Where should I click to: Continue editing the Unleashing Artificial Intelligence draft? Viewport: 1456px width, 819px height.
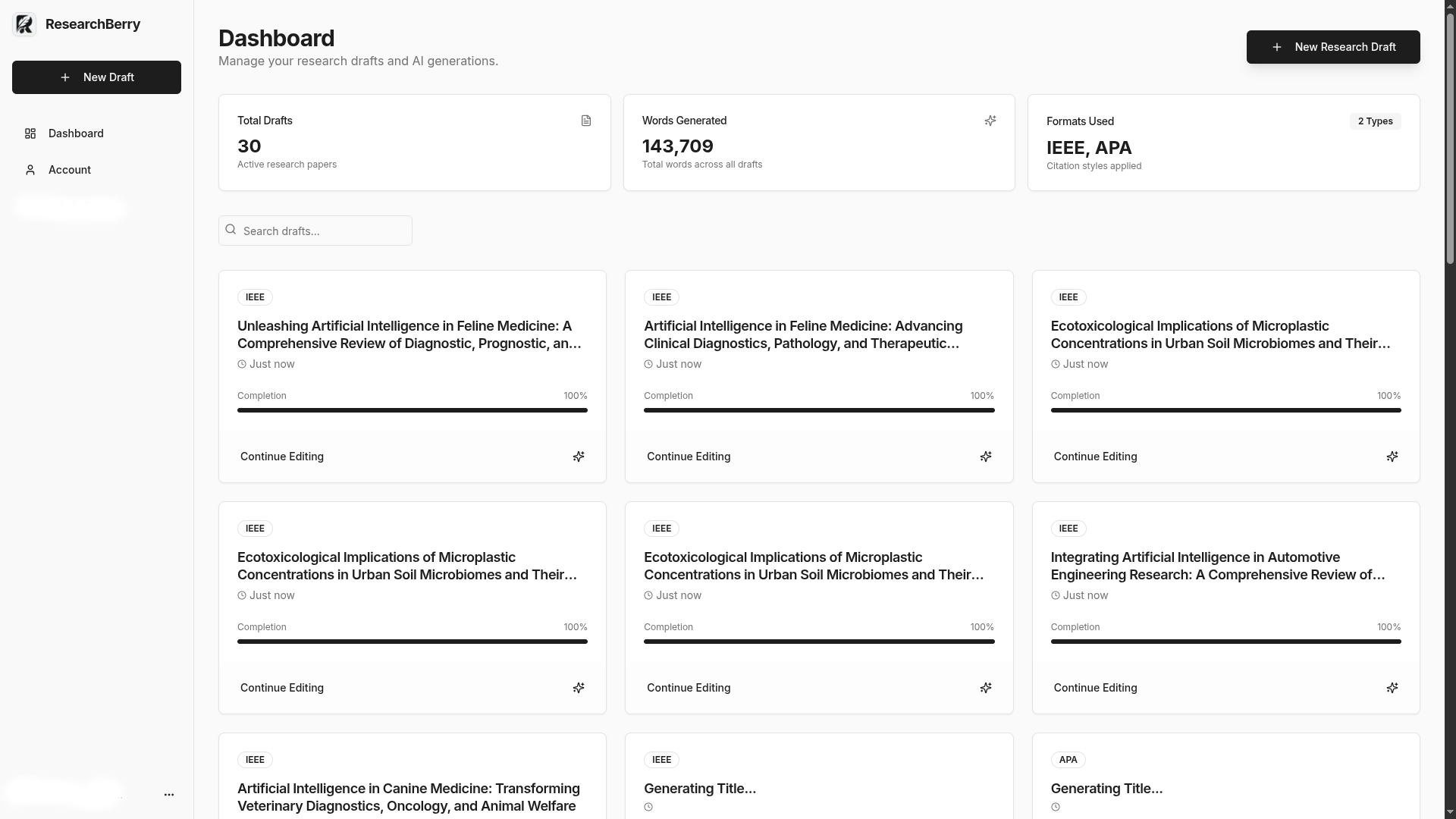(x=282, y=457)
